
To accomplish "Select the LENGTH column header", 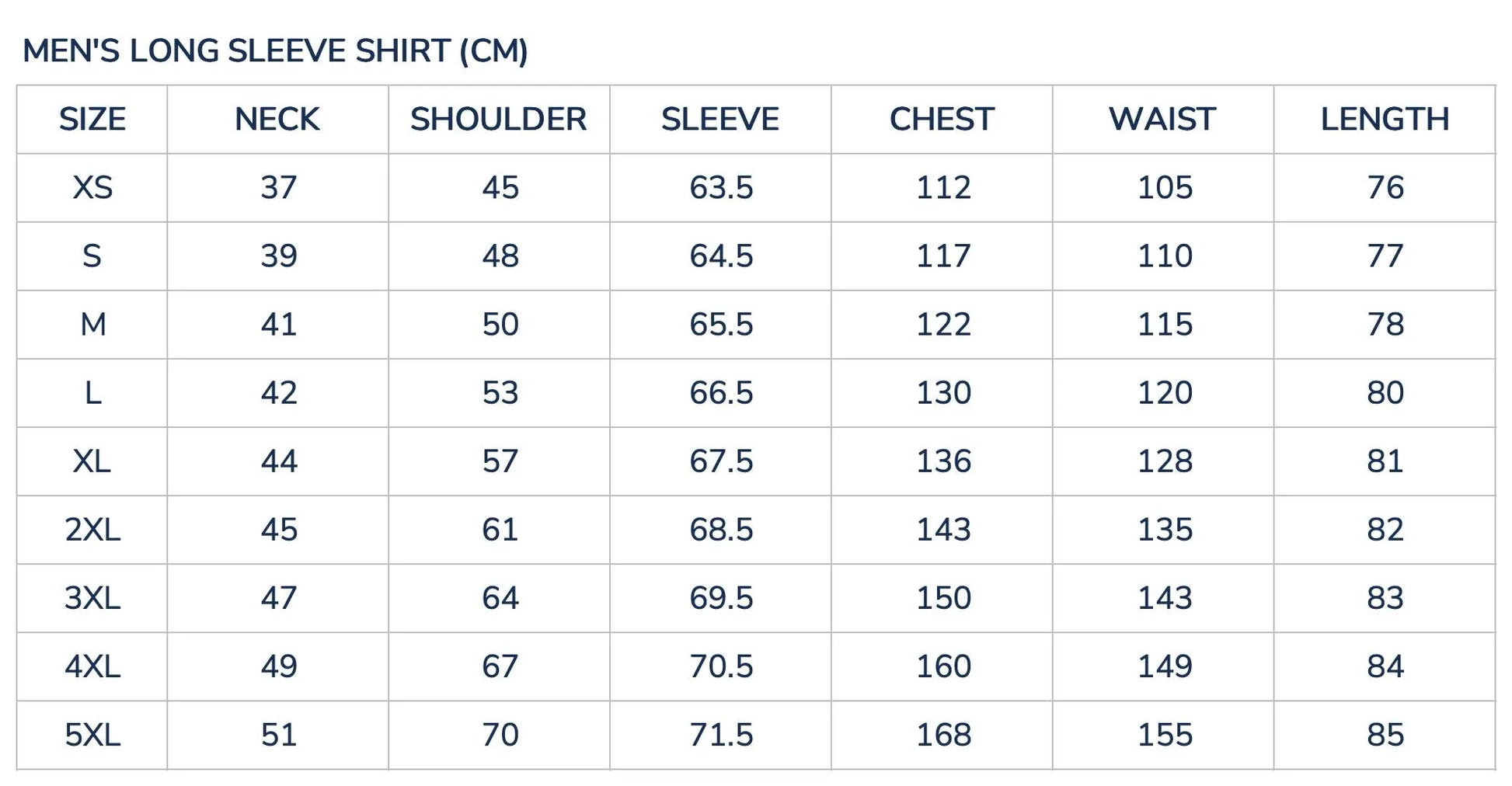I will (x=1385, y=120).
